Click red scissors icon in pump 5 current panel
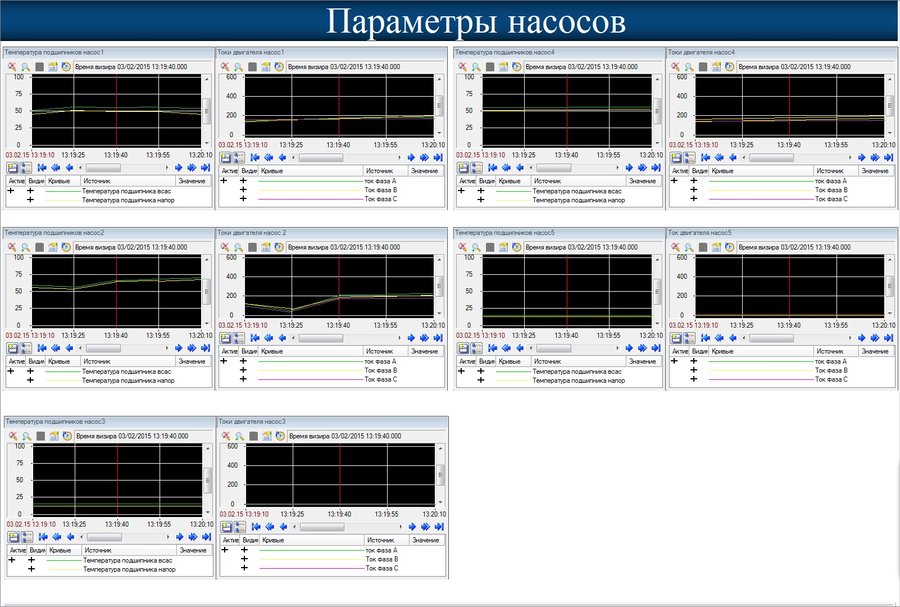This screenshot has height=607, width=900. tap(675, 247)
